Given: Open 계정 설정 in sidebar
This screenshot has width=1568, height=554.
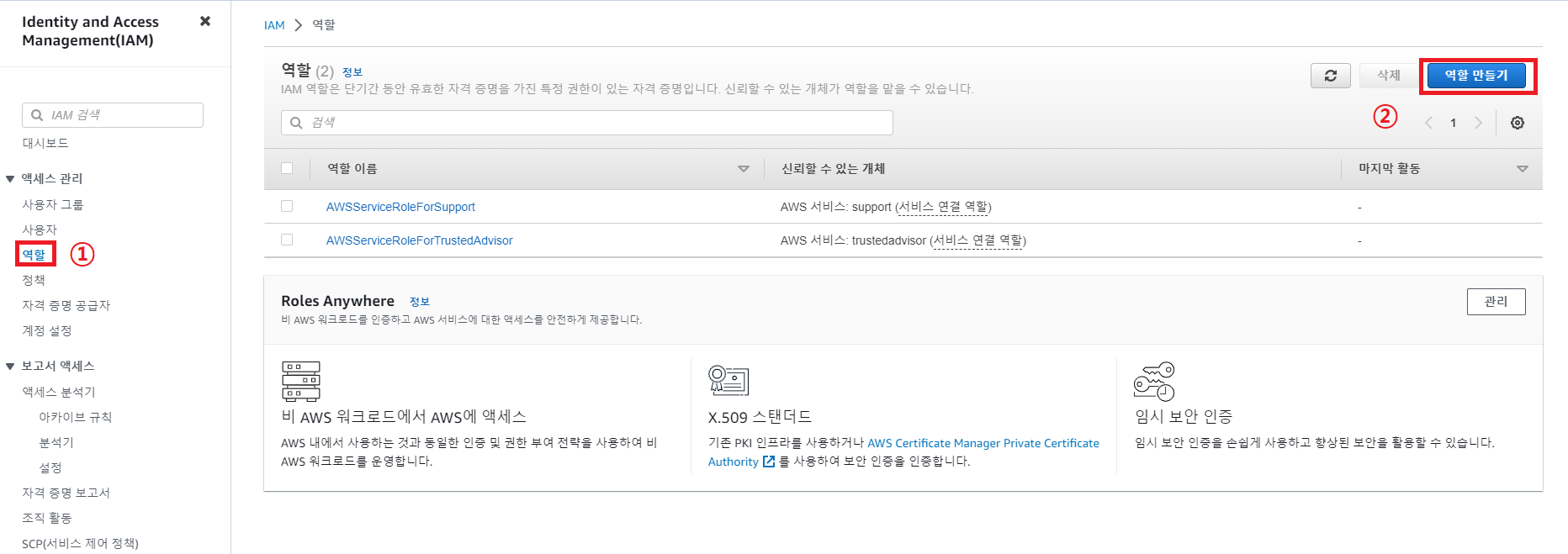Looking at the screenshot, I should 47,330.
